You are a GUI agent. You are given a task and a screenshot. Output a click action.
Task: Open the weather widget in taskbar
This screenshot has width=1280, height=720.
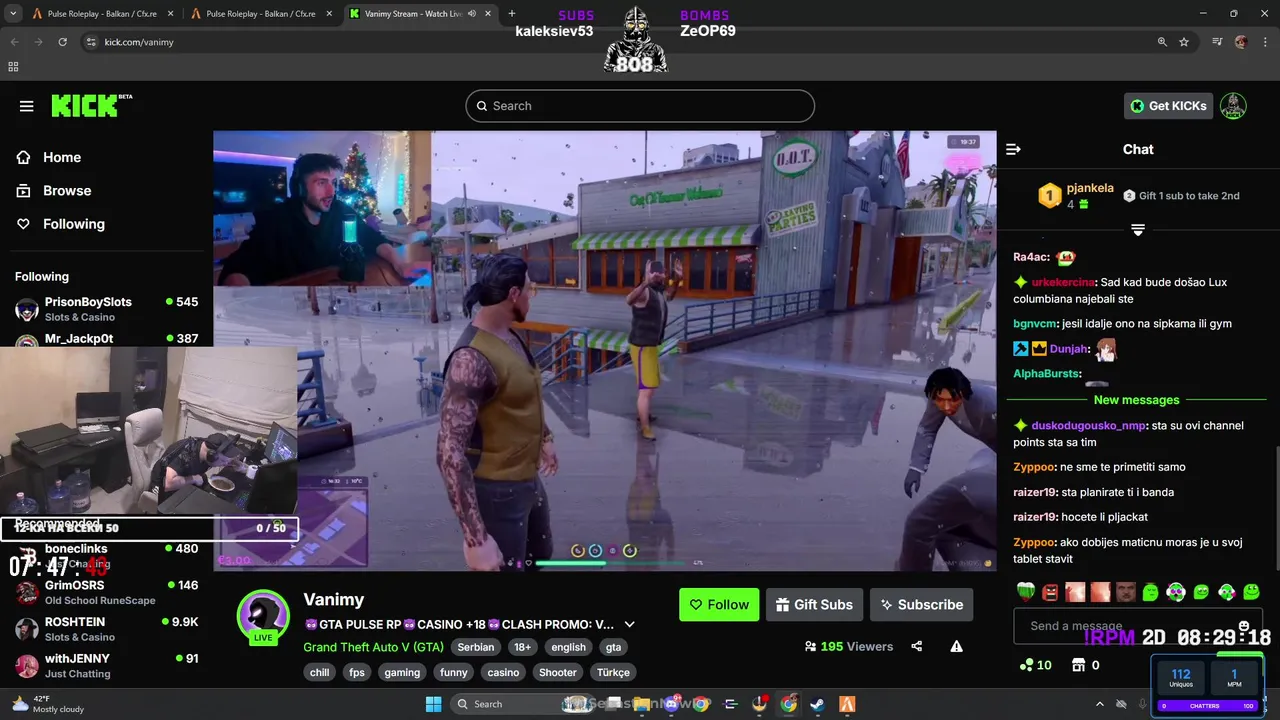click(45, 704)
